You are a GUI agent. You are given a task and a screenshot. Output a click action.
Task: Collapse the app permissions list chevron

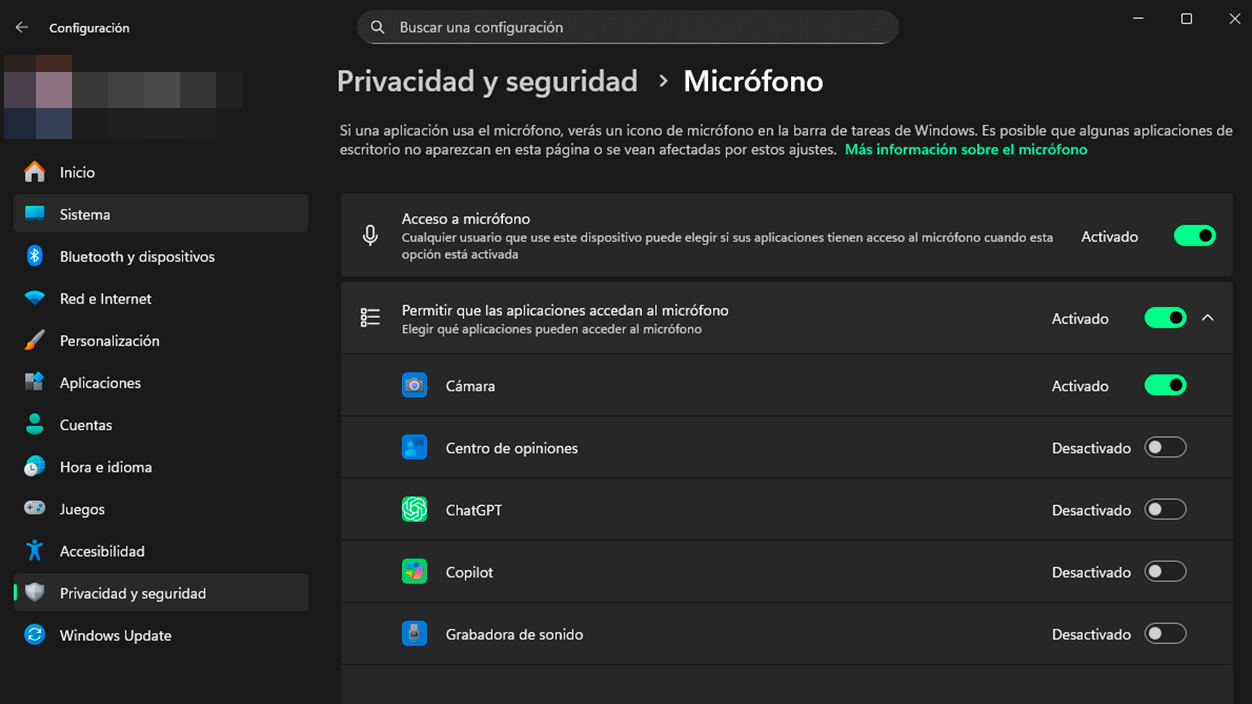pyautogui.click(x=1208, y=317)
